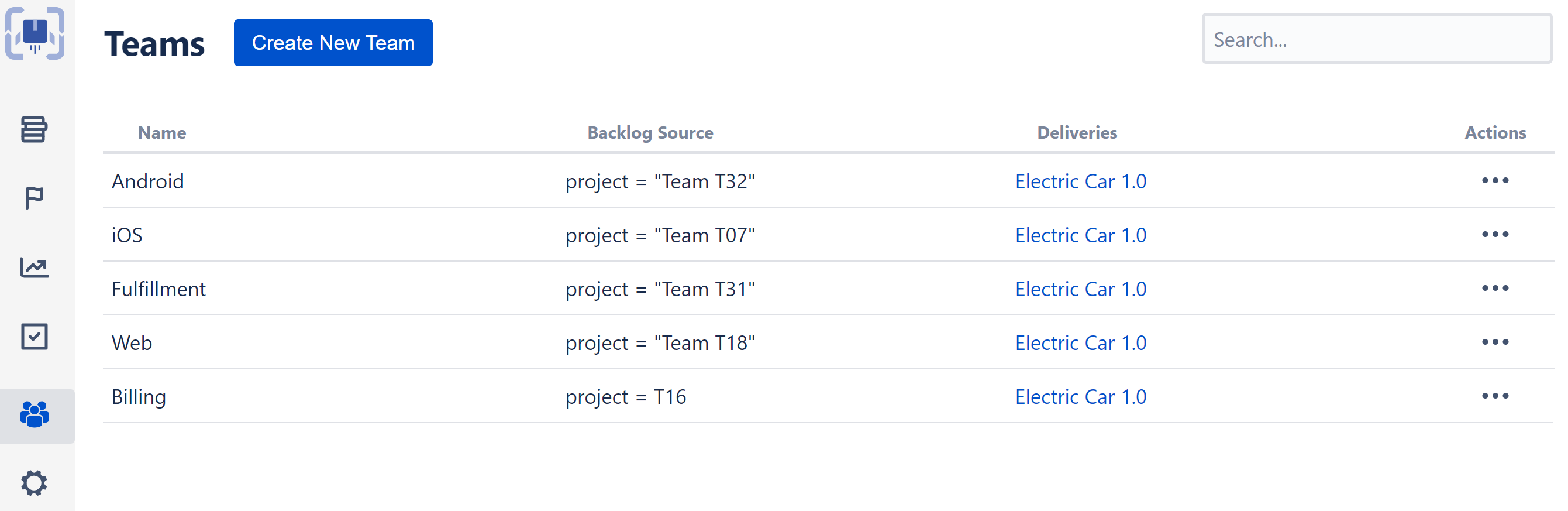Viewport: 1568px width, 511px height.
Task: Sort the table by Name column header
Action: pos(161,133)
